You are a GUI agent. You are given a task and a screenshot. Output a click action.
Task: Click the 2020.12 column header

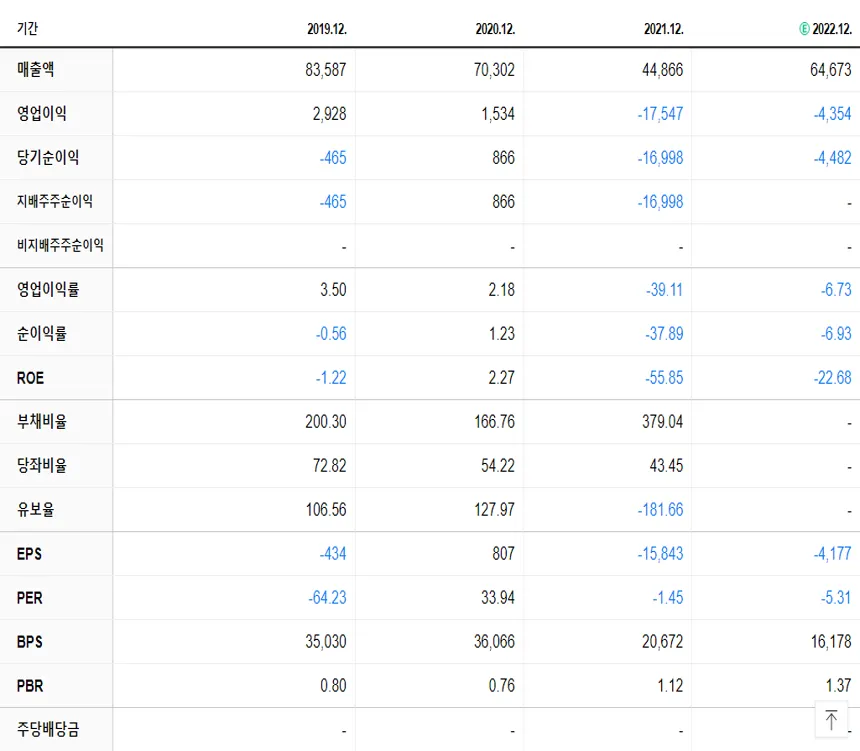tap(493, 29)
